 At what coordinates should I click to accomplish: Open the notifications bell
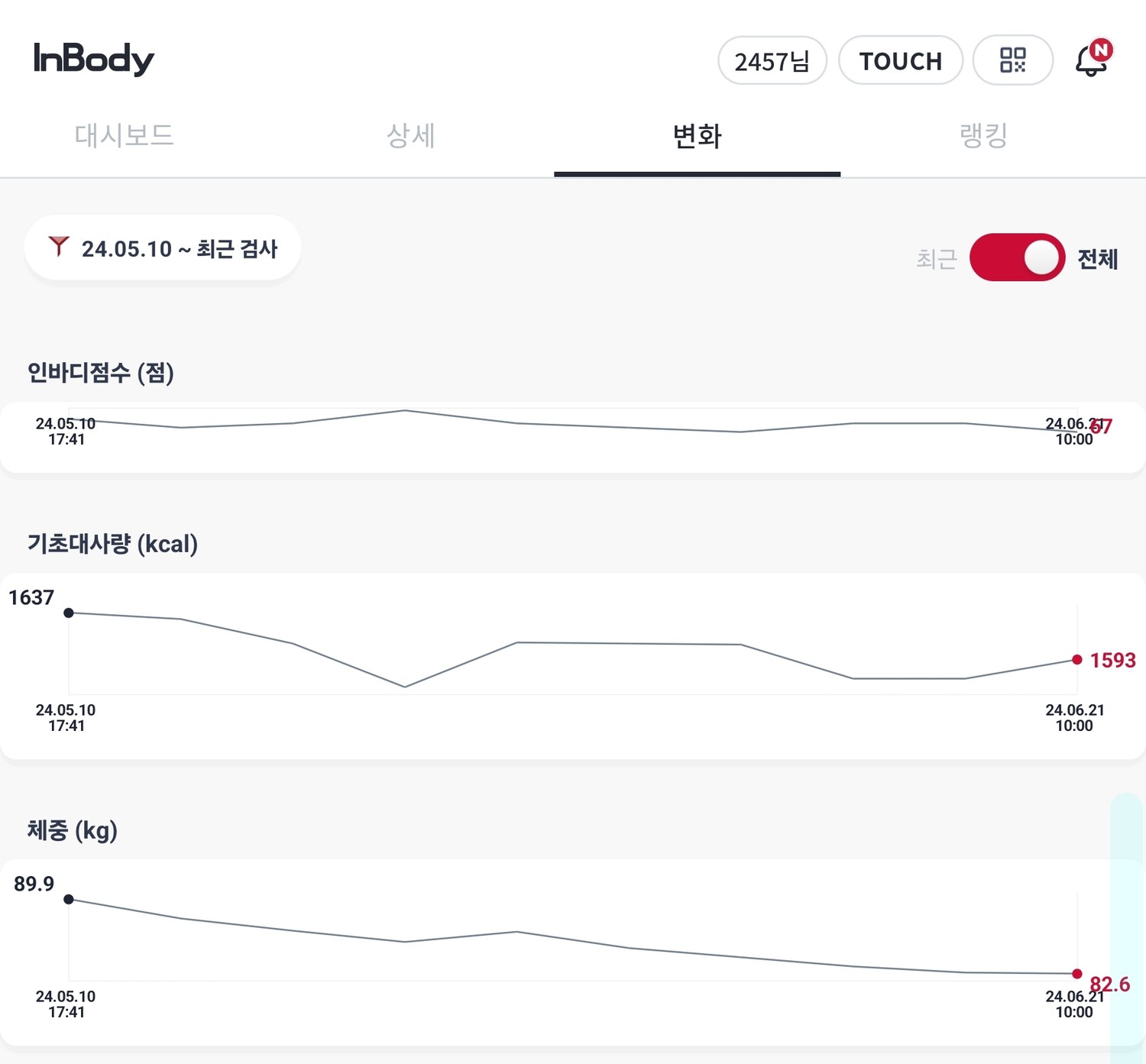pos(1091,60)
